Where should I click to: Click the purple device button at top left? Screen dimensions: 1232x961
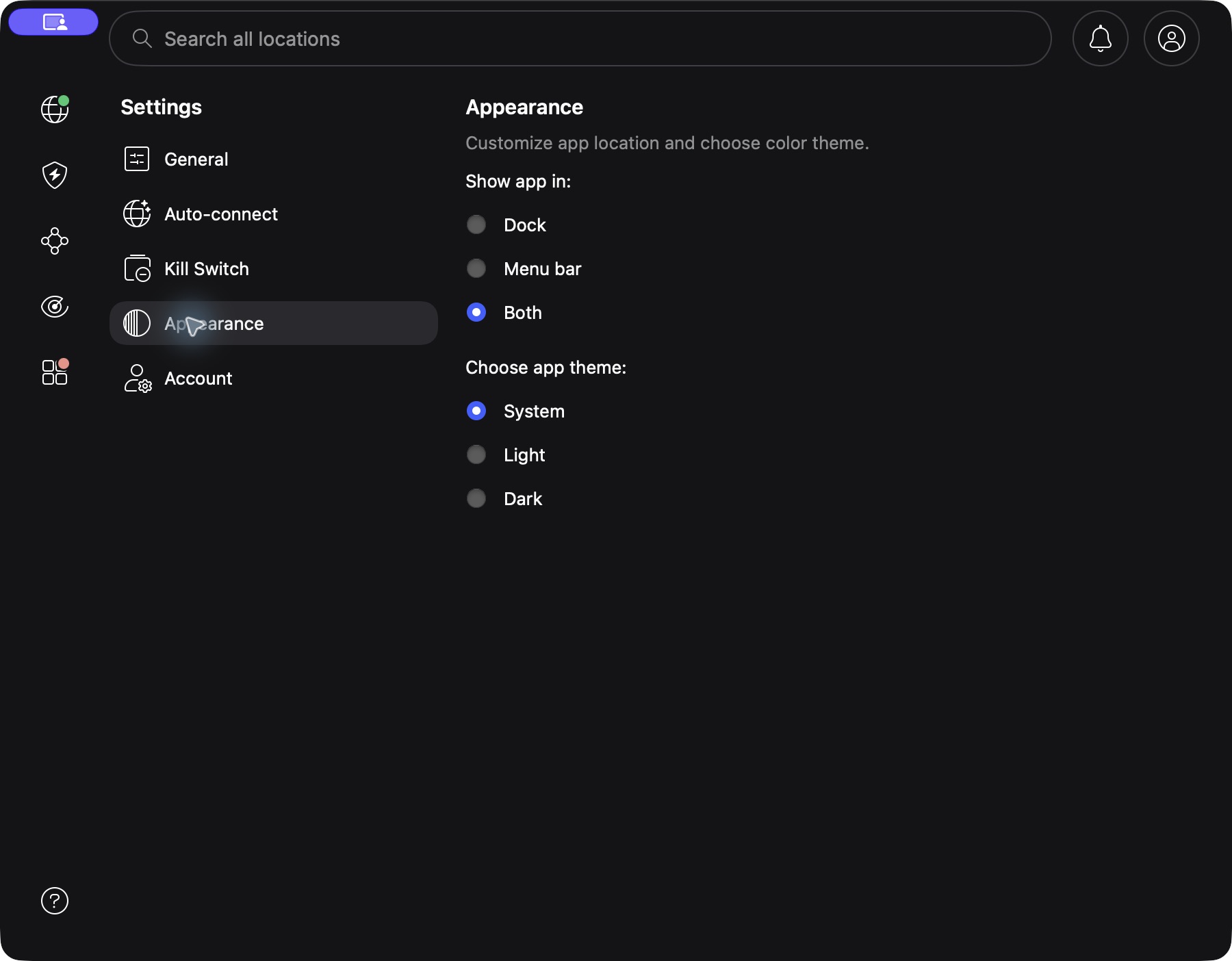(x=53, y=22)
